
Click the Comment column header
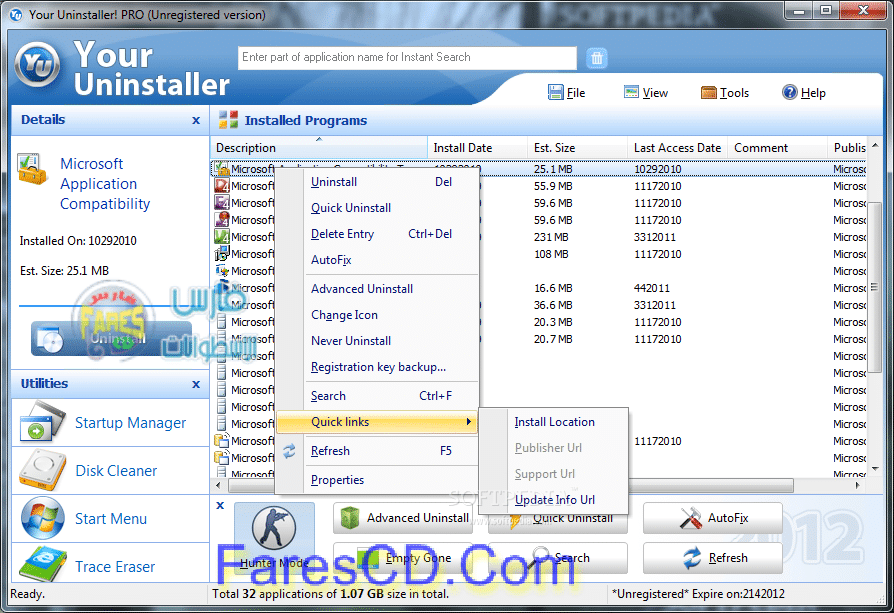point(777,148)
